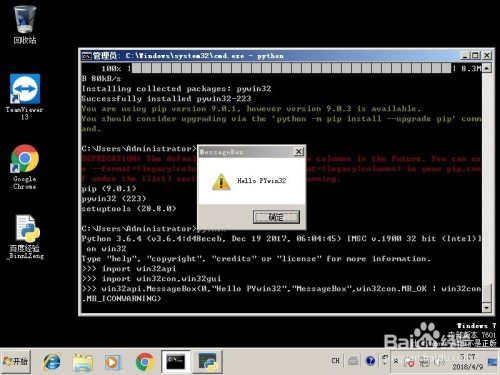
Task: Switch to the cmd window taskbar button
Action: (x=176, y=362)
